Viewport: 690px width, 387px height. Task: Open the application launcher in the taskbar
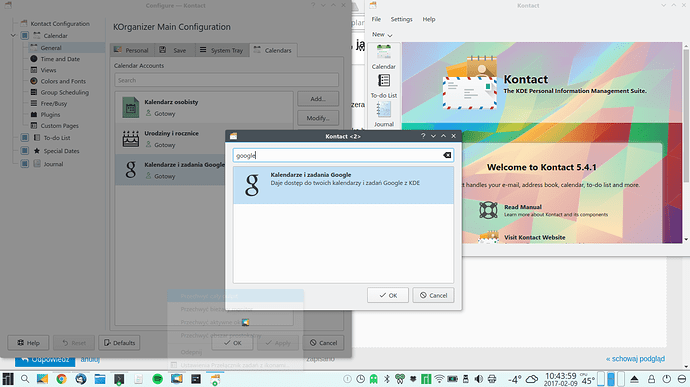coord(8,379)
